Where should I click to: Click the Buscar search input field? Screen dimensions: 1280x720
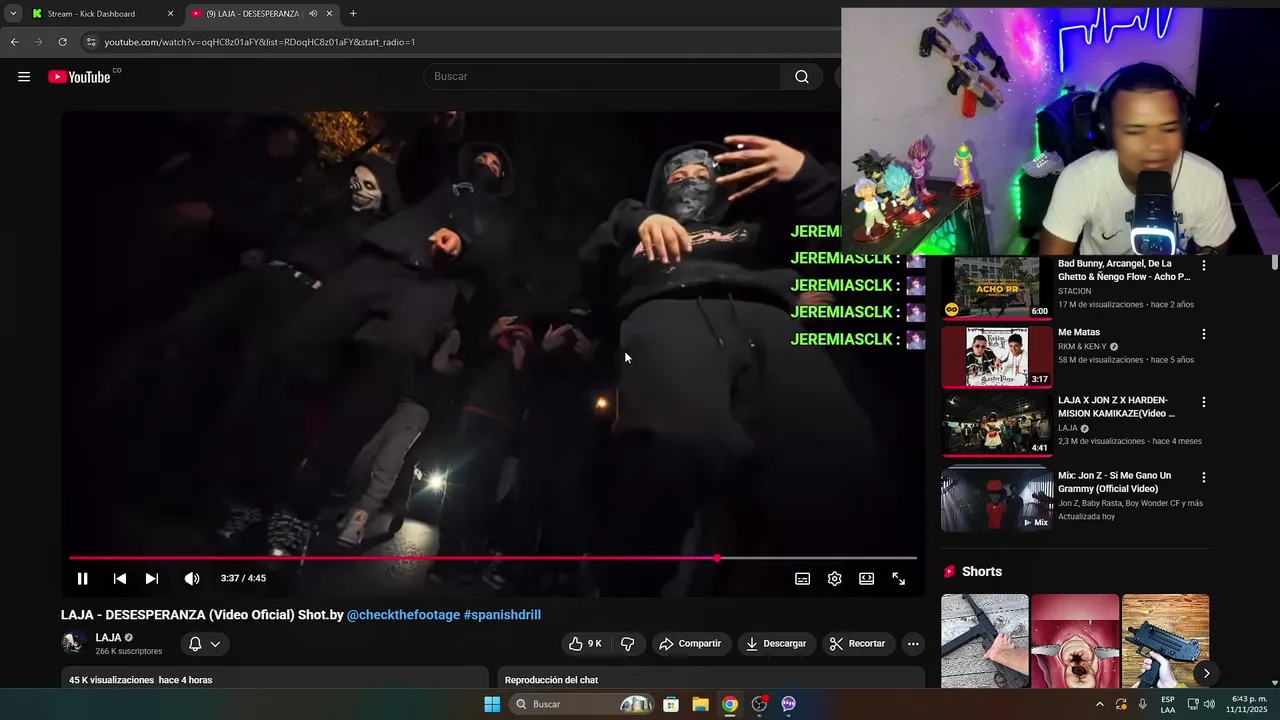[x=603, y=77]
